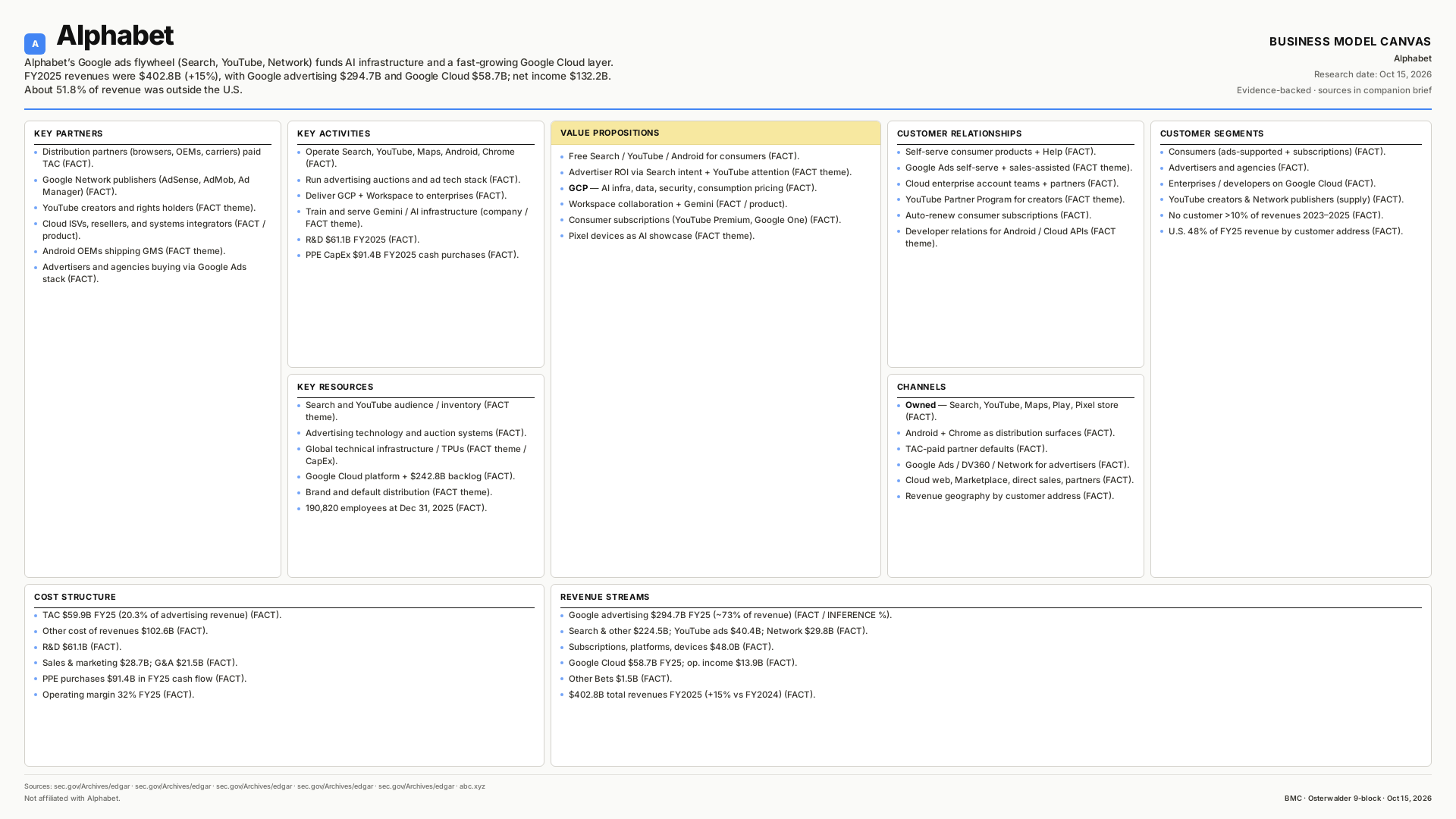1456x819 pixels.
Task: Click 'Google advertising $294.7B FY25' revenue item
Action: click(x=730, y=615)
